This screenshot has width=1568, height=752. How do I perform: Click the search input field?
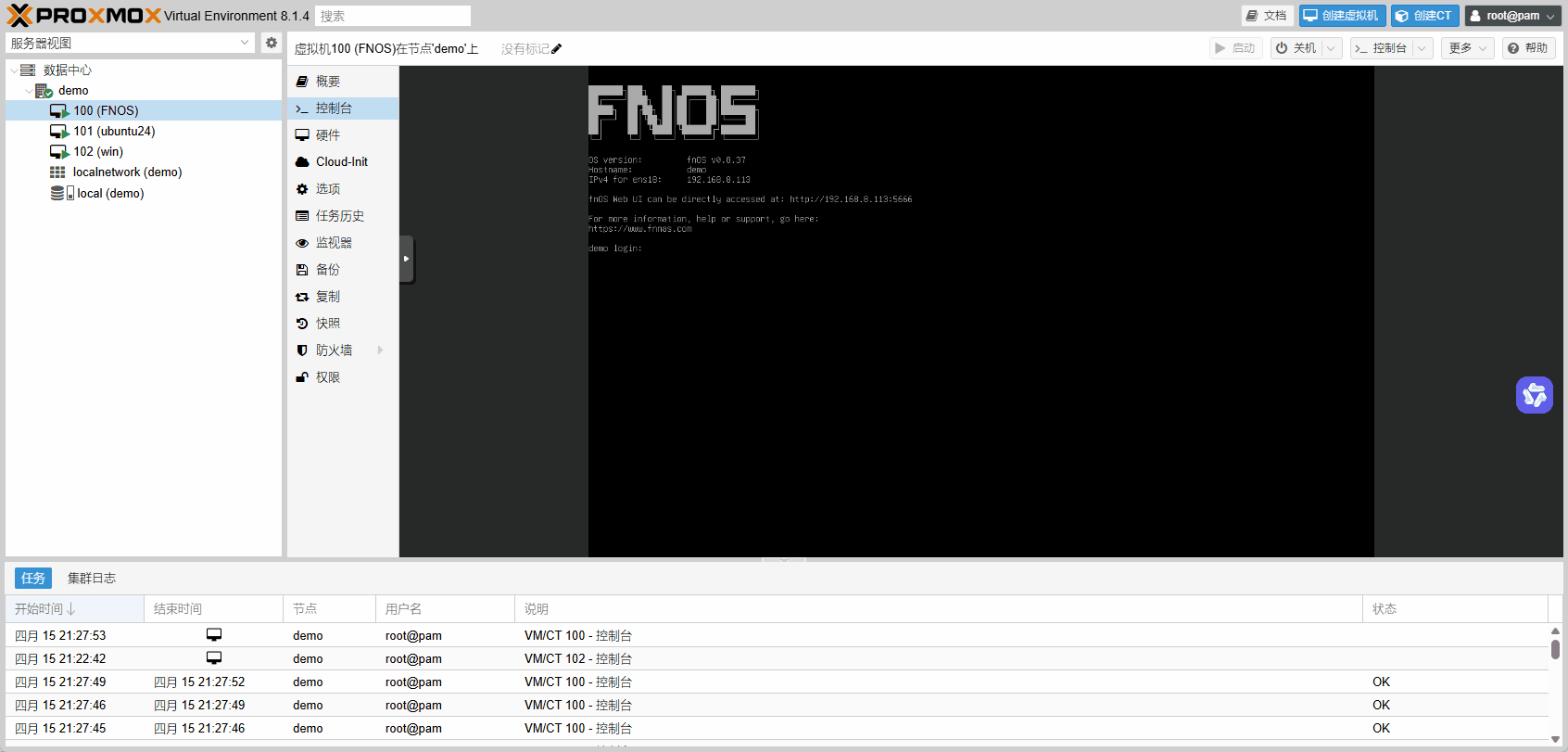pos(393,16)
